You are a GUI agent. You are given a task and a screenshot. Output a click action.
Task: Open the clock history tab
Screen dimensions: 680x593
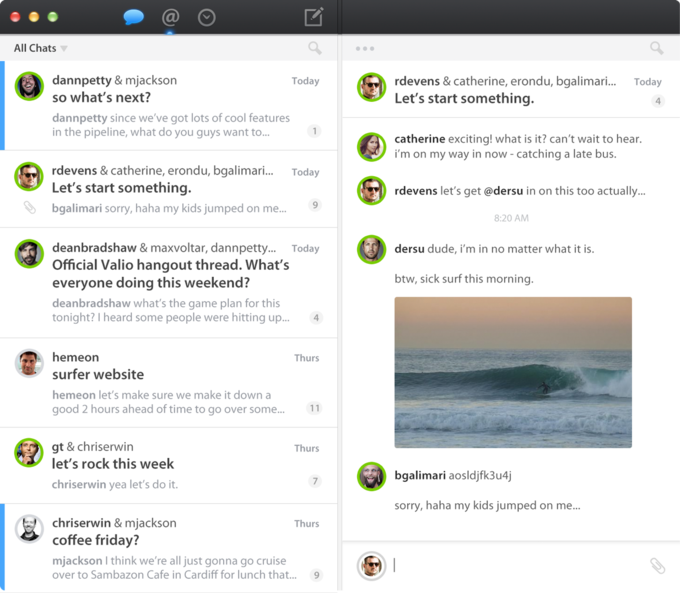coord(206,18)
